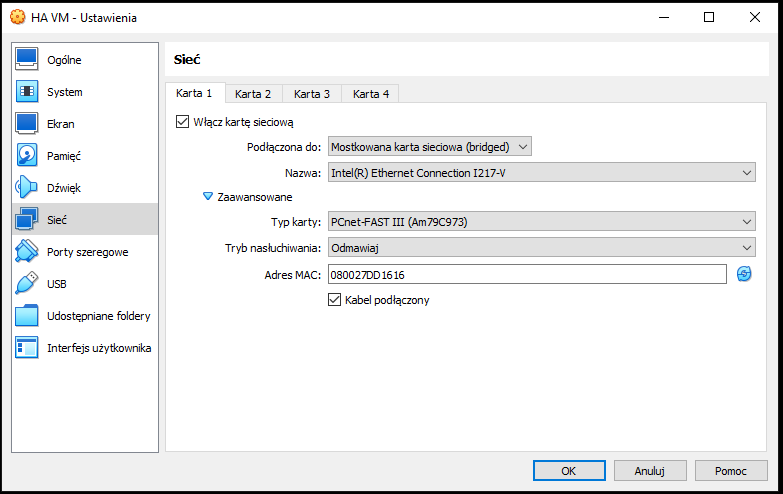Select the Porty szeregowe icon
The height and width of the screenshot is (494, 783).
26,251
